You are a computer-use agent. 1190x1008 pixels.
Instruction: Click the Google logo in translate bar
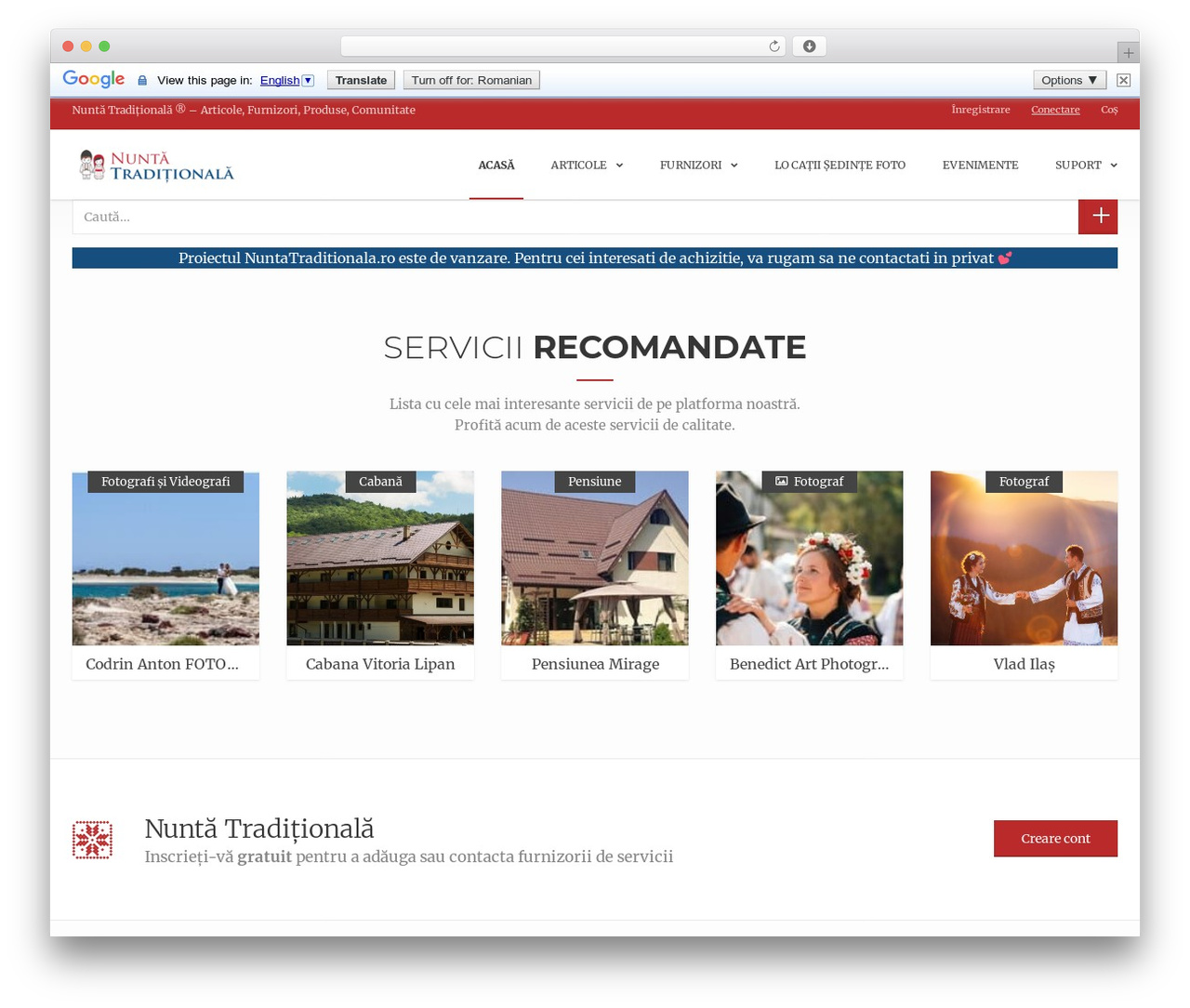coord(94,80)
